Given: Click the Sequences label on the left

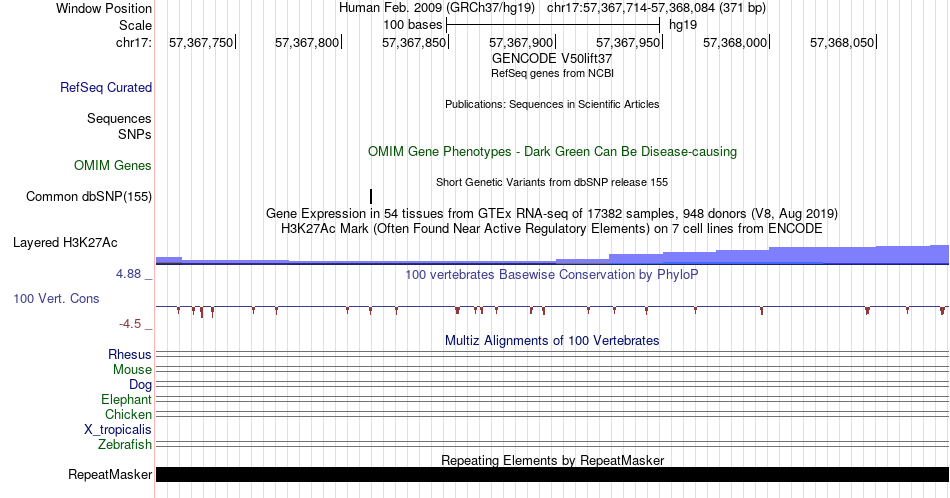Looking at the screenshot, I should click(119, 118).
